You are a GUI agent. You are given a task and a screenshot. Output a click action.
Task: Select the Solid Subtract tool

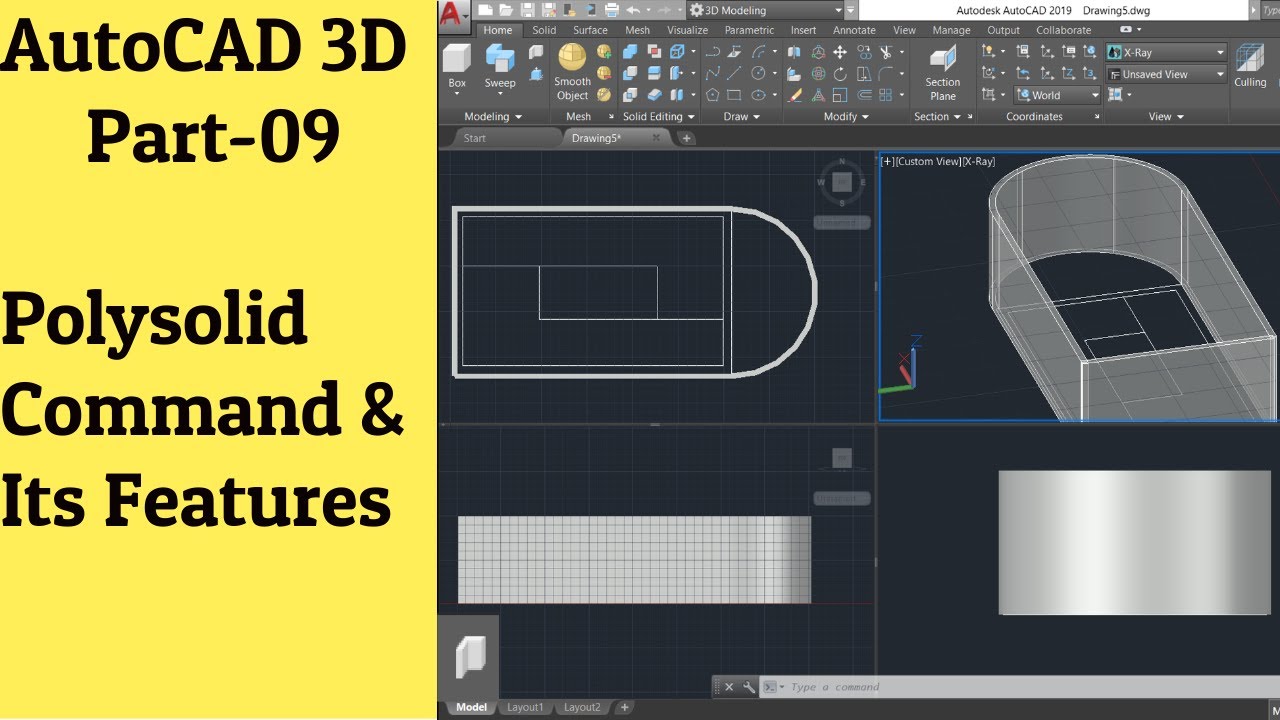point(630,73)
